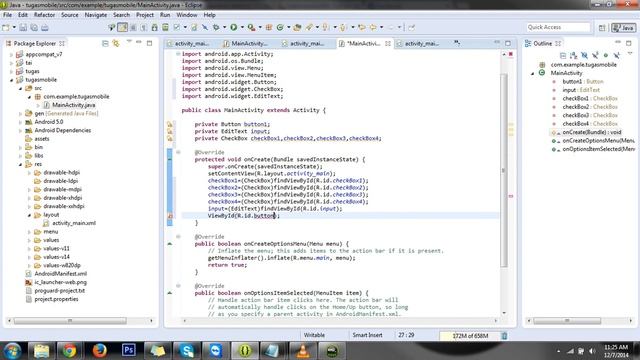Click the Print toolbar icon
The width and height of the screenshot is (640, 360).
44,27
